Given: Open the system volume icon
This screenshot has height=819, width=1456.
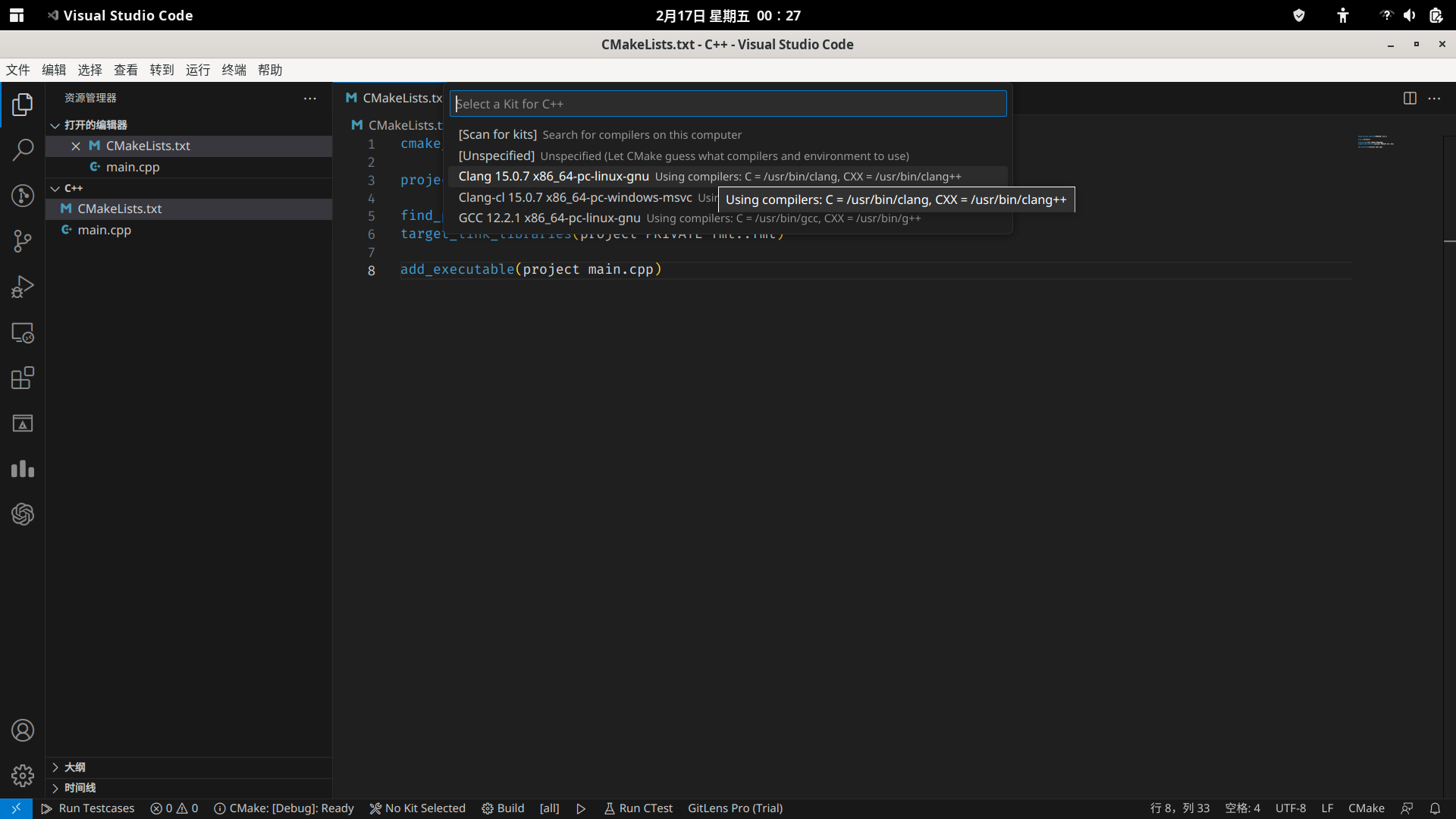Looking at the screenshot, I should pos(1410,15).
